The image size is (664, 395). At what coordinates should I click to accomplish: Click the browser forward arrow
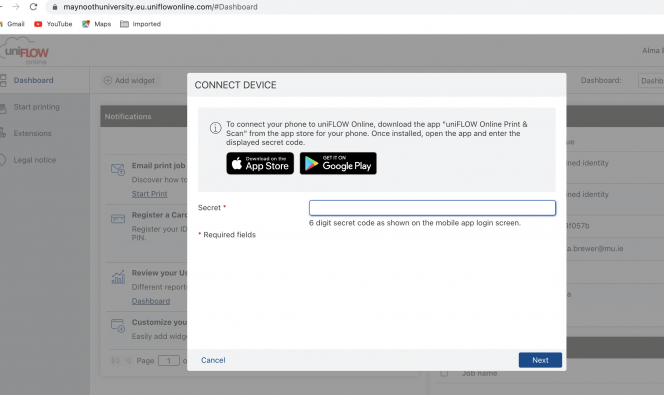16,7
